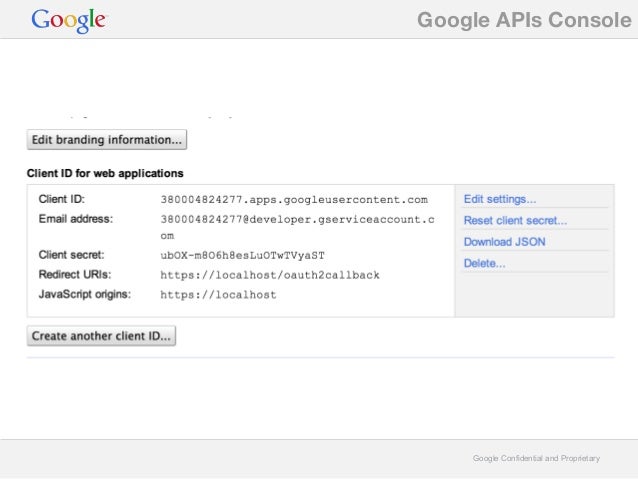The image size is (638, 479).
Task: Click the Delete link for this client
Action: [484, 264]
